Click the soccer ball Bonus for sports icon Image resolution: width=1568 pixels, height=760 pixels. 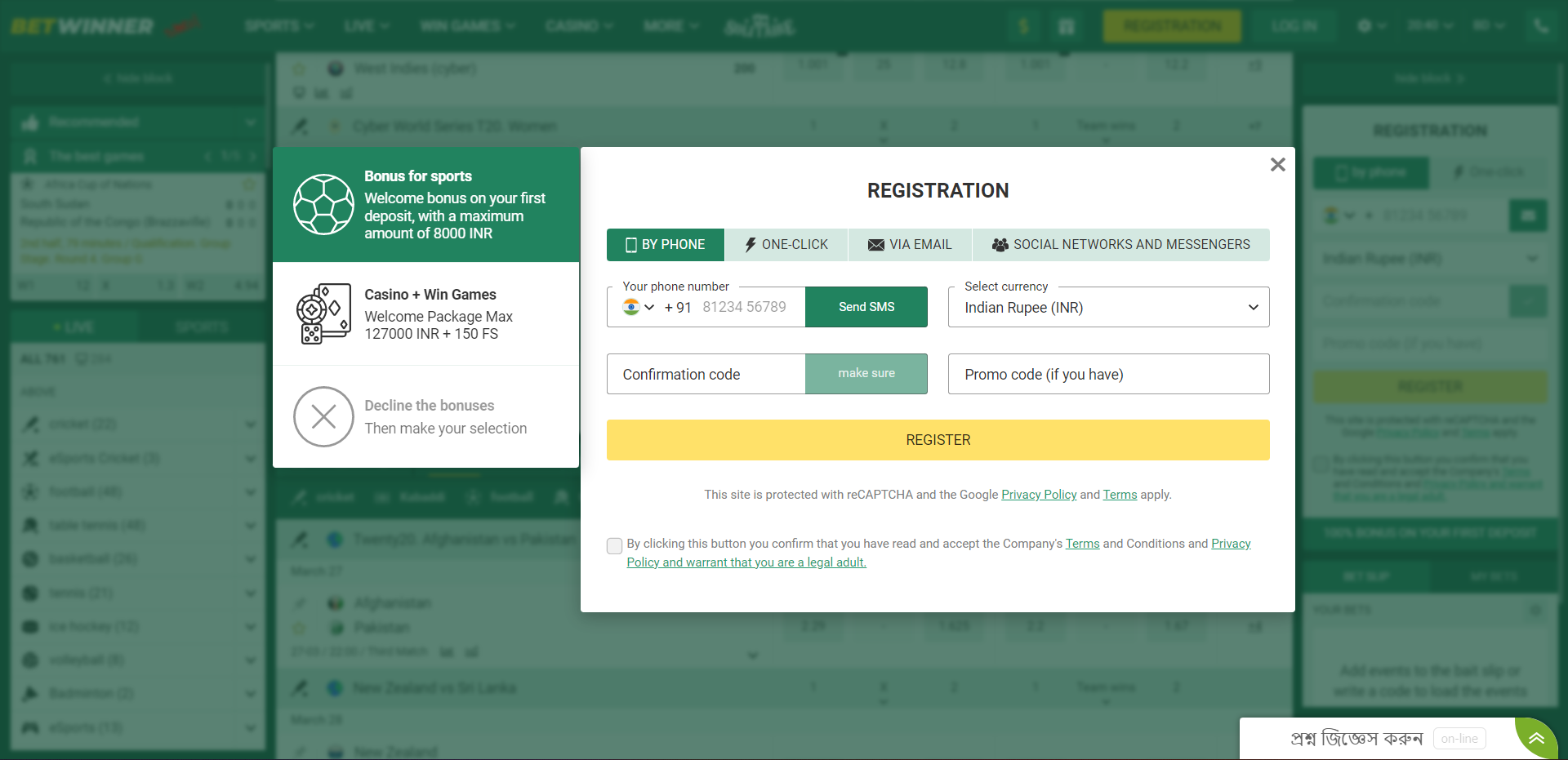click(323, 204)
